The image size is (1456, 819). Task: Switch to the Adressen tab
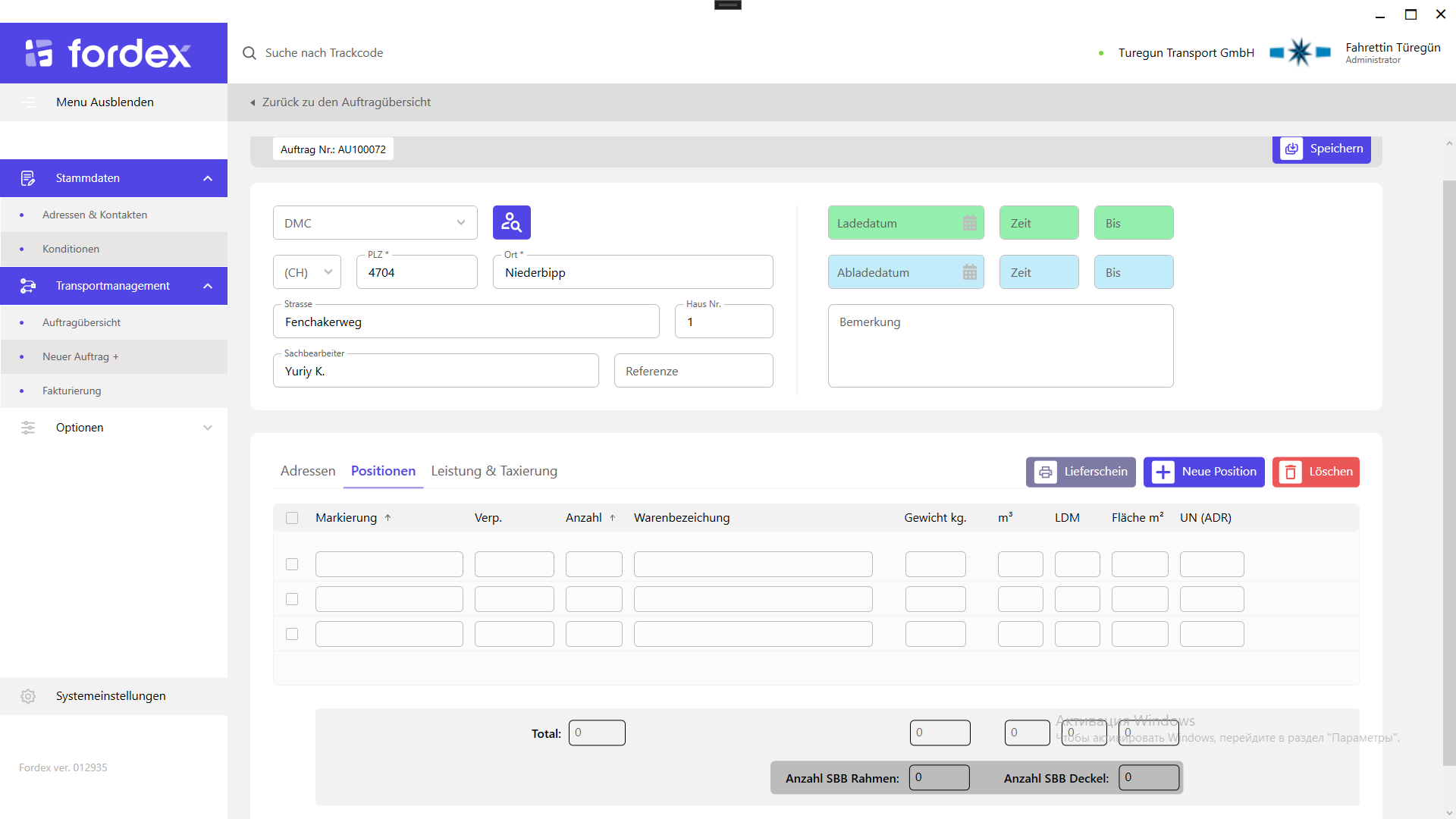point(308,471)
